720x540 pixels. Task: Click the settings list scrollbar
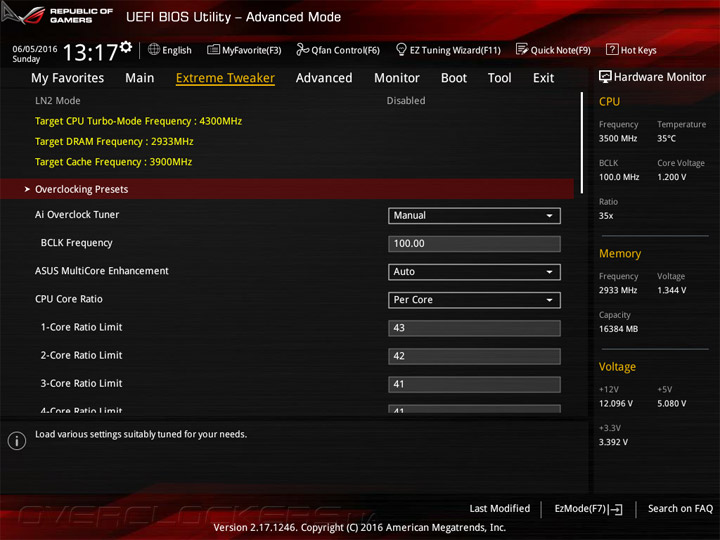tap(581, 142)
